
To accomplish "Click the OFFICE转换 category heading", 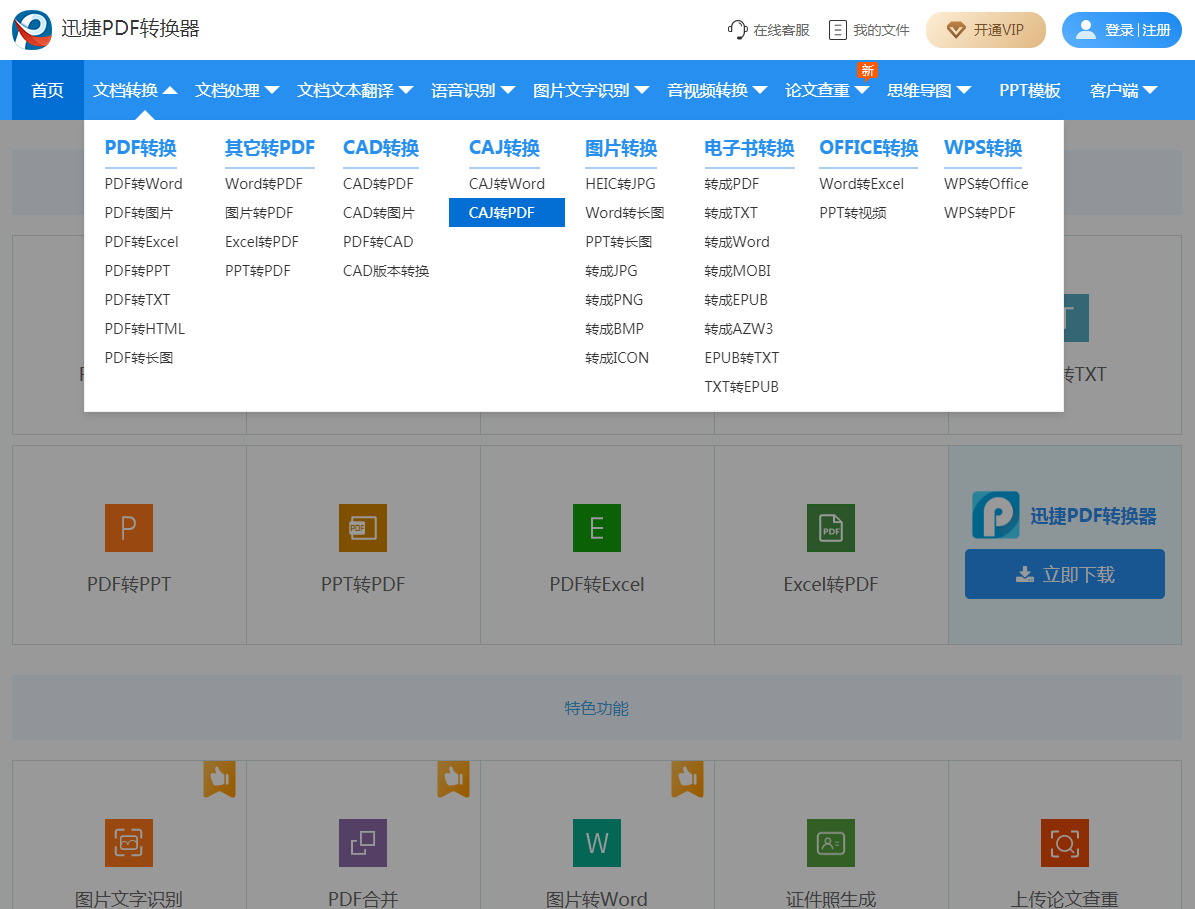I will coord(869,148).
